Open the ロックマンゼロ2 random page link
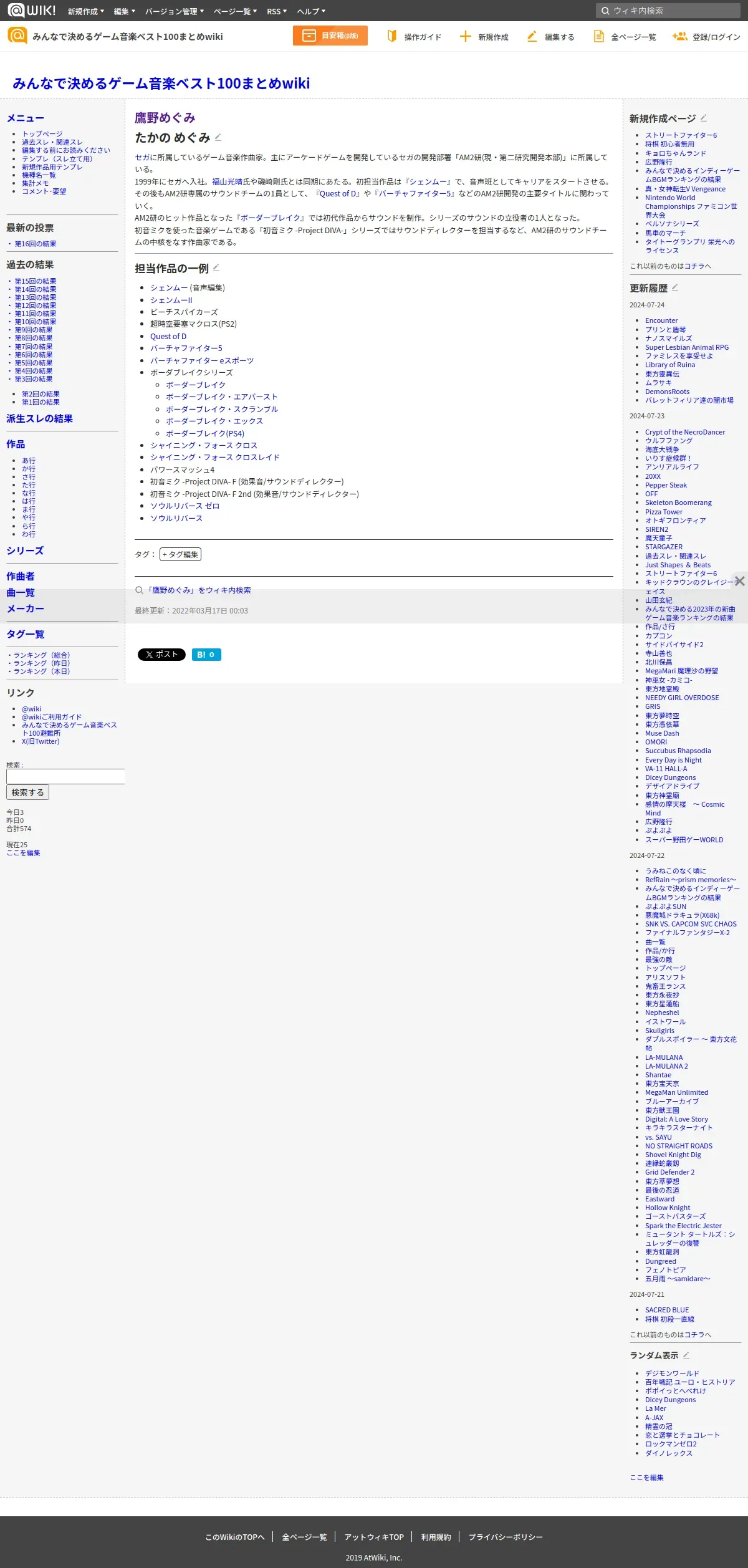This screenshot has width=748, height=1568. coord(671,1444)
